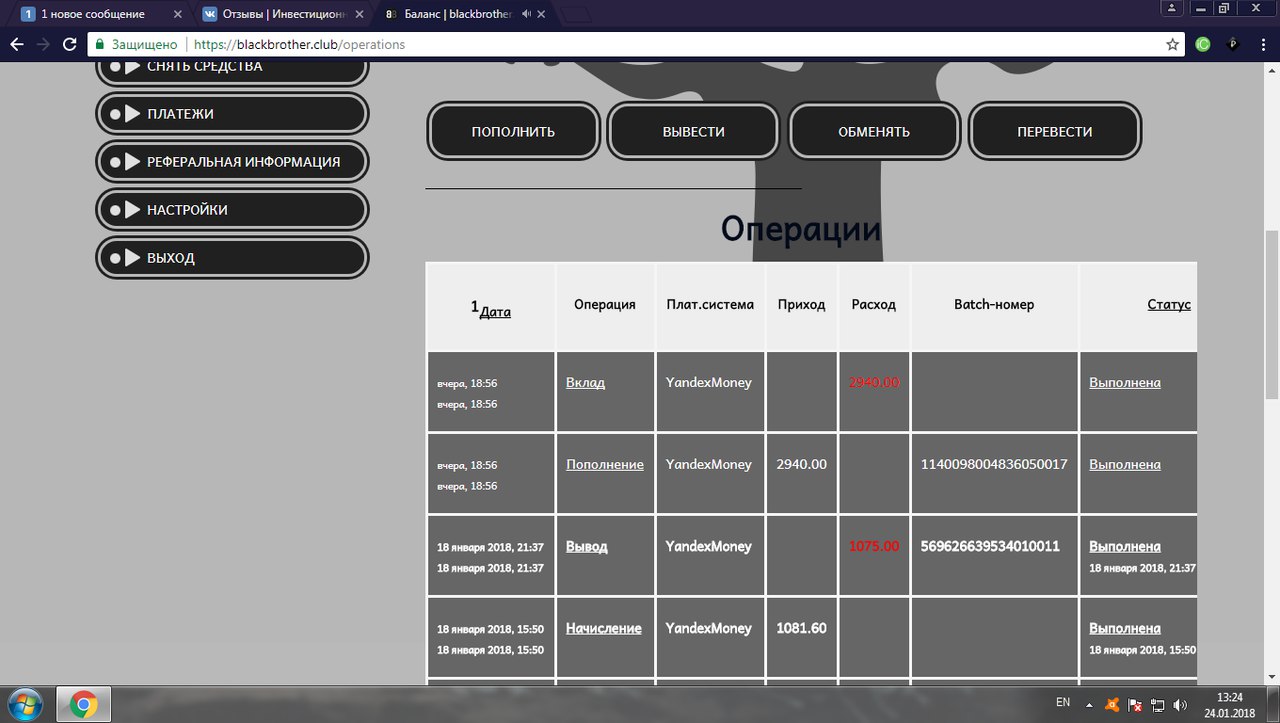Click the Операции page heading
The image size is (1280, 723).
(x=801, y=229)
